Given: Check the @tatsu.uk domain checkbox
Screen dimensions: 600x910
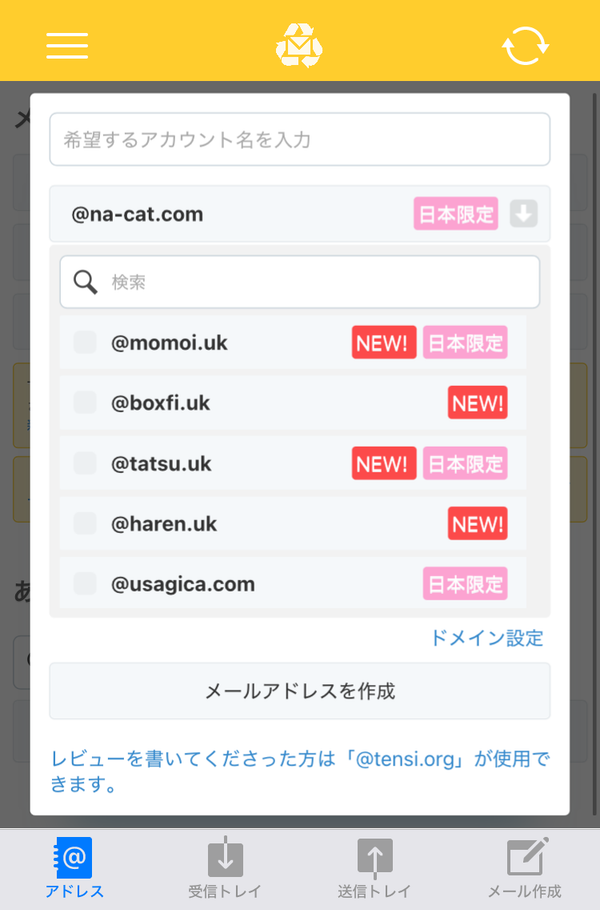Looking at the screenshot, I should pyautogui.click(x=85, y=463).
